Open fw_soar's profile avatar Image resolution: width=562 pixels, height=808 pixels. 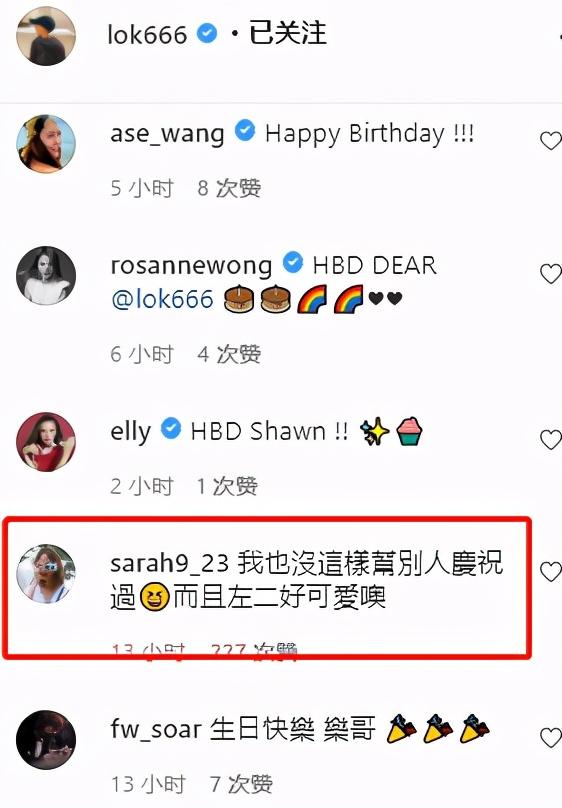(x=46, y=739)
